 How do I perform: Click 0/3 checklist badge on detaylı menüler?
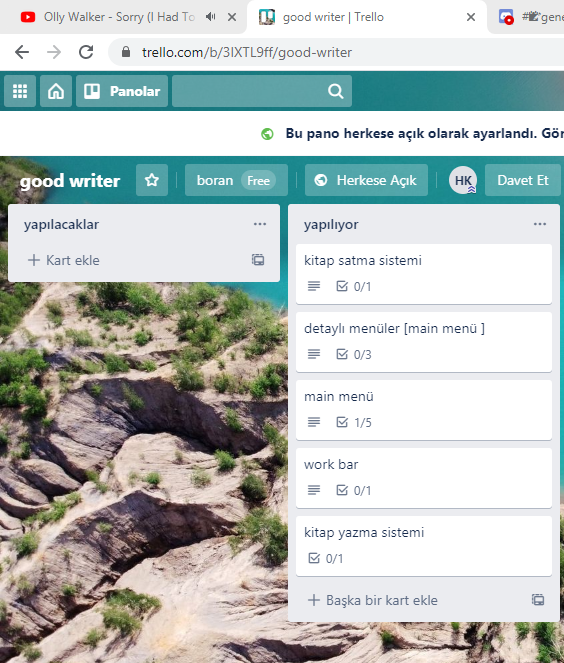(354, 354)
